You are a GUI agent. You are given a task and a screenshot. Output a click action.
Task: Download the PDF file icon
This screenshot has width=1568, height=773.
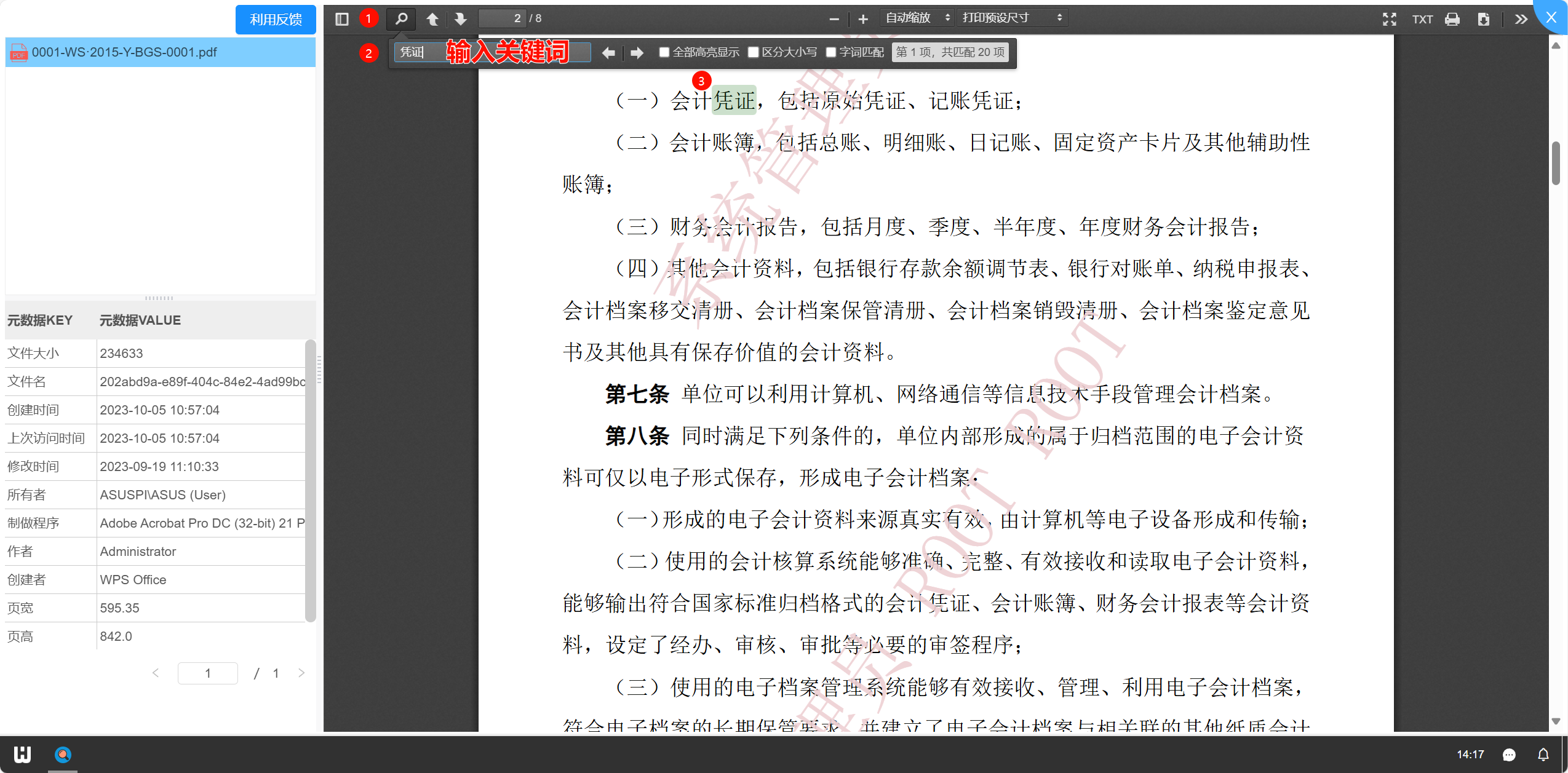click(x=1483, y=19)
